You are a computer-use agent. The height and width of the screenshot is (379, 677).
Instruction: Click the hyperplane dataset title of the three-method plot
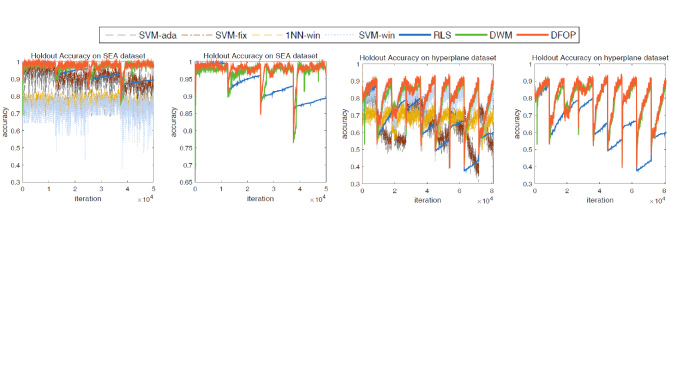[600, 57]
